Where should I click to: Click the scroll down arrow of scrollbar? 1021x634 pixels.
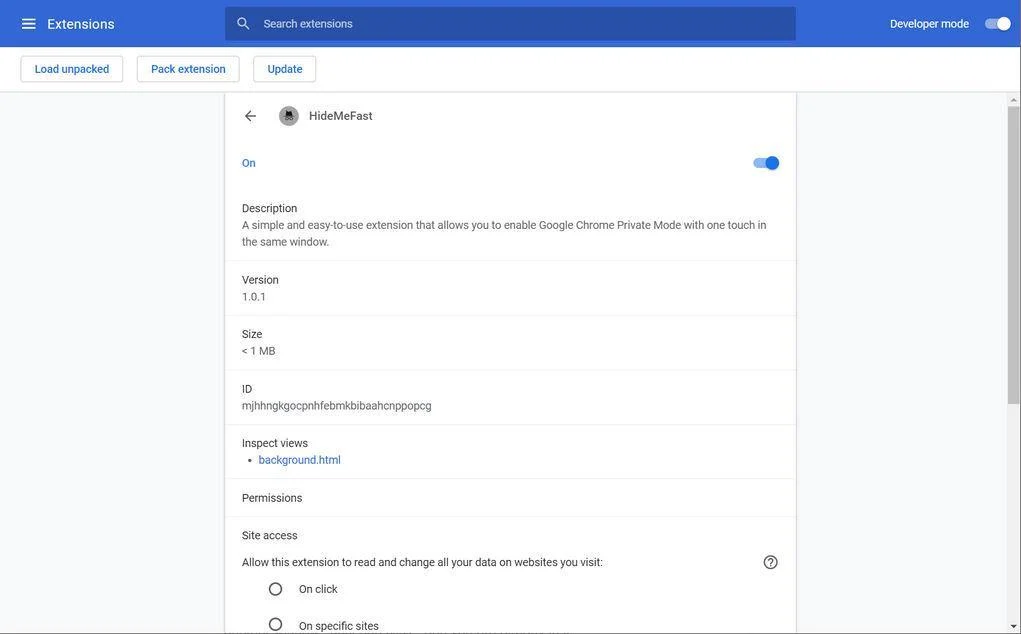(x=1013, y=626)
